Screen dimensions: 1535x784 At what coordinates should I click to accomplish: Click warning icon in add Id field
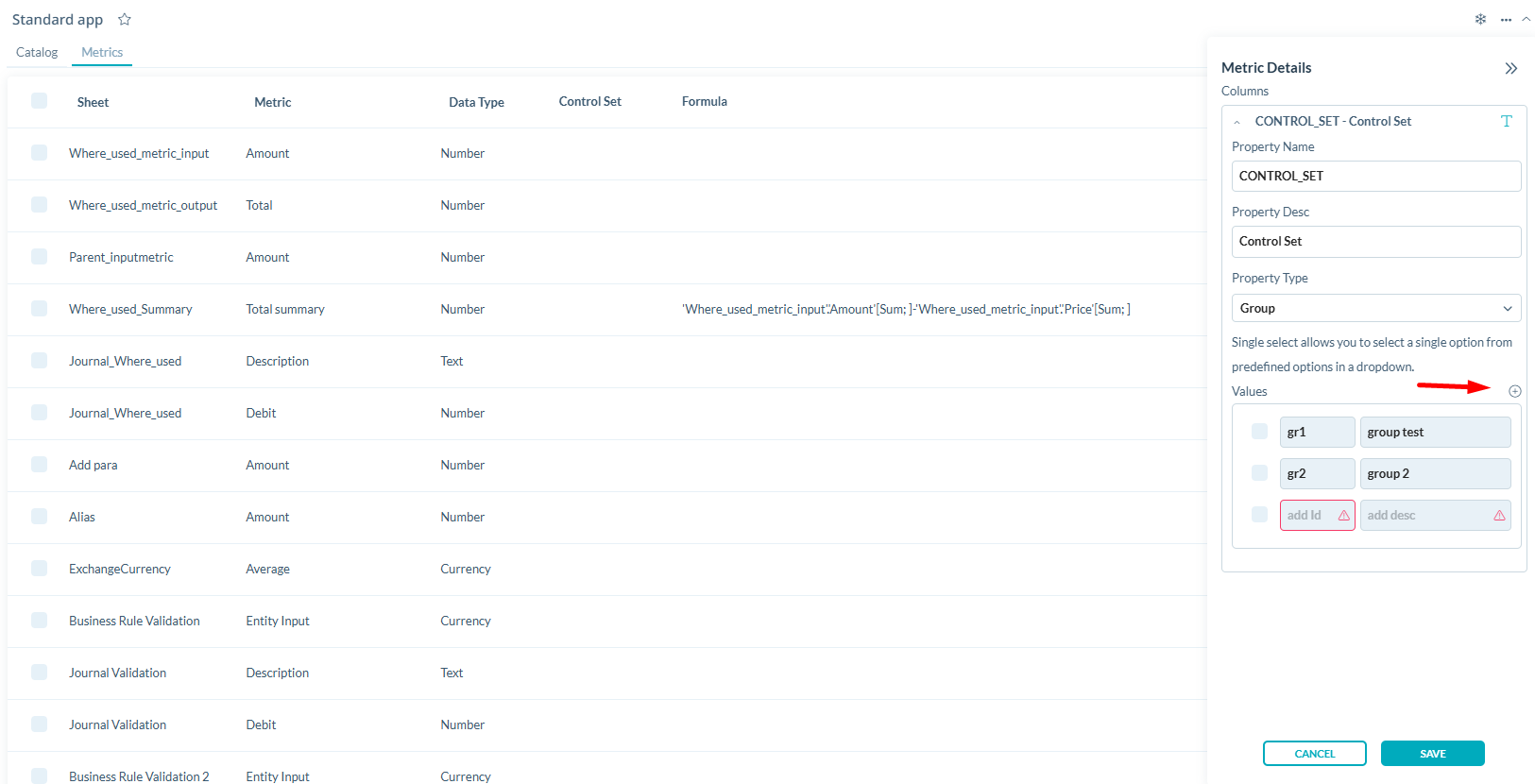point(1343,516)
